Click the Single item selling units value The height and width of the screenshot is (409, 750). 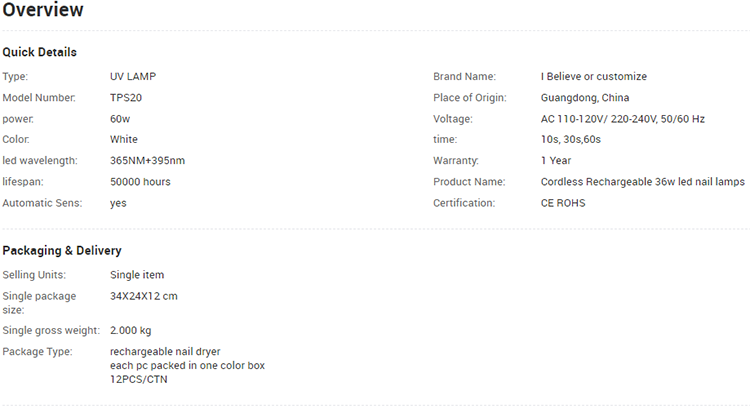point(137,275)
